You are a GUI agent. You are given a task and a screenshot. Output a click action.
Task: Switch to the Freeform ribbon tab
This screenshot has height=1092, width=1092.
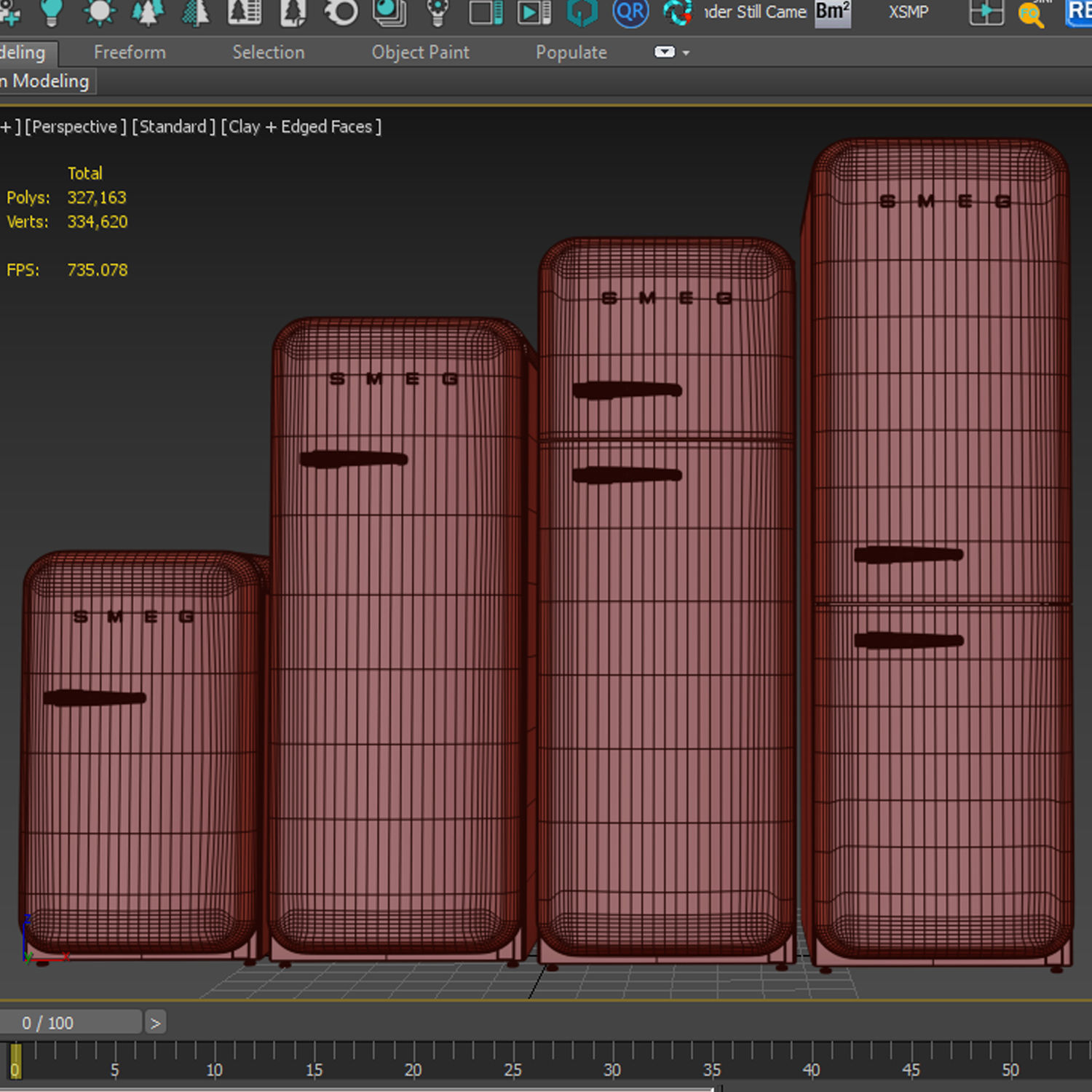(130, 52)
